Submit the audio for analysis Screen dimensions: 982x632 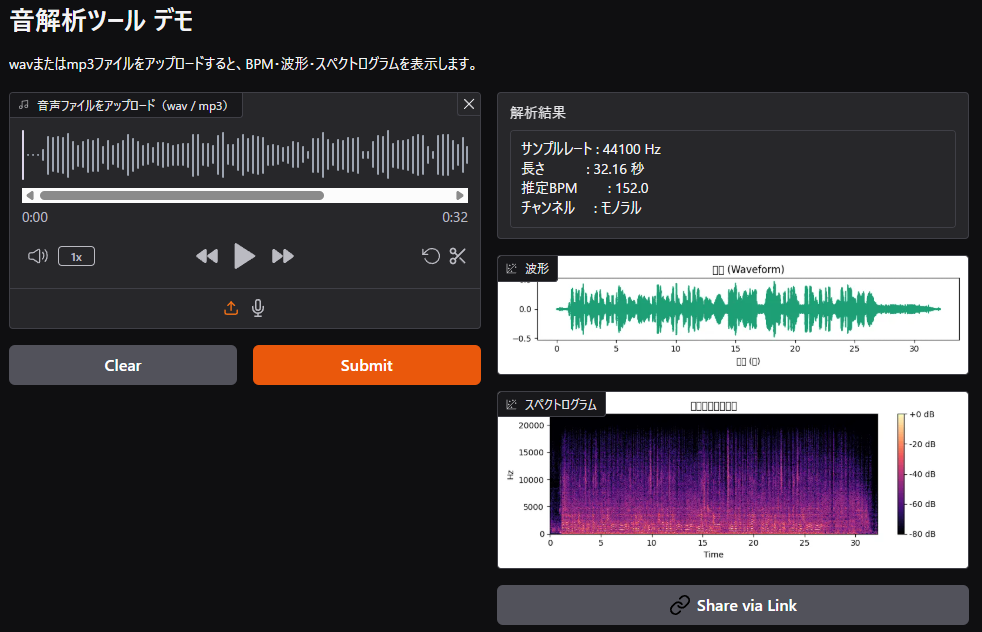coord(366,365)
